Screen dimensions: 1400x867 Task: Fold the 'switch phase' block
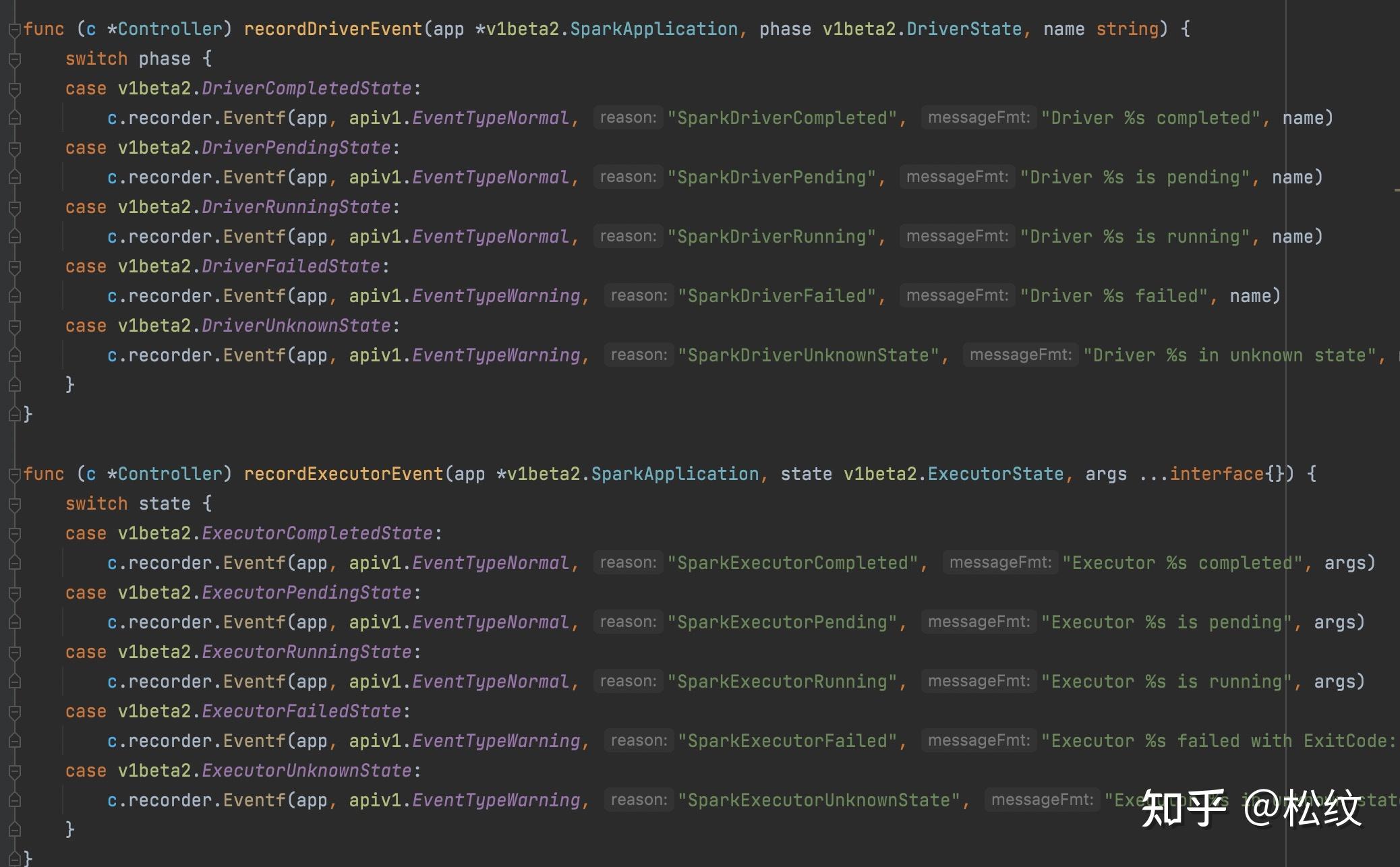(14, 59)
